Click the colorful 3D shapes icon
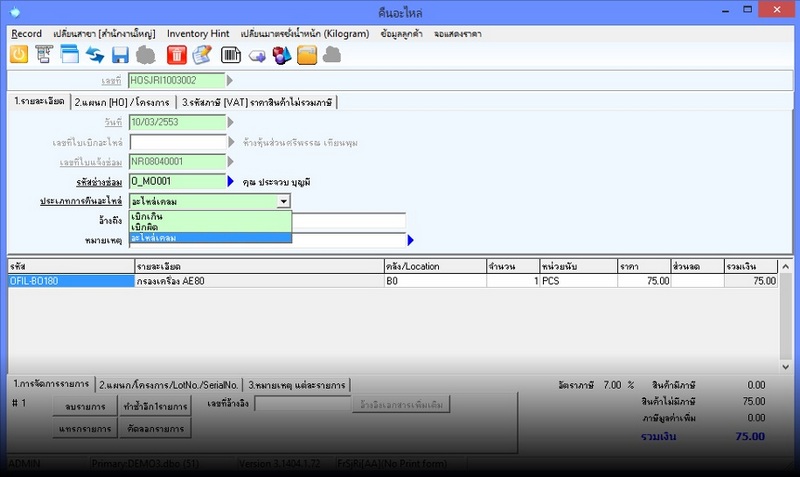This screenshot has width=800, height=477. coord(282,54)
